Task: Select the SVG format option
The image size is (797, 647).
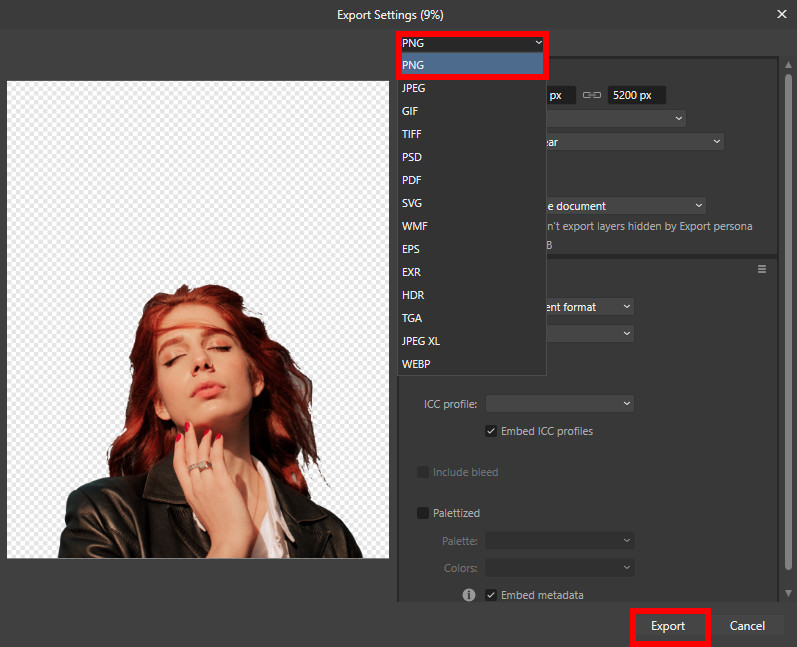Action: [x=411, y=203]
